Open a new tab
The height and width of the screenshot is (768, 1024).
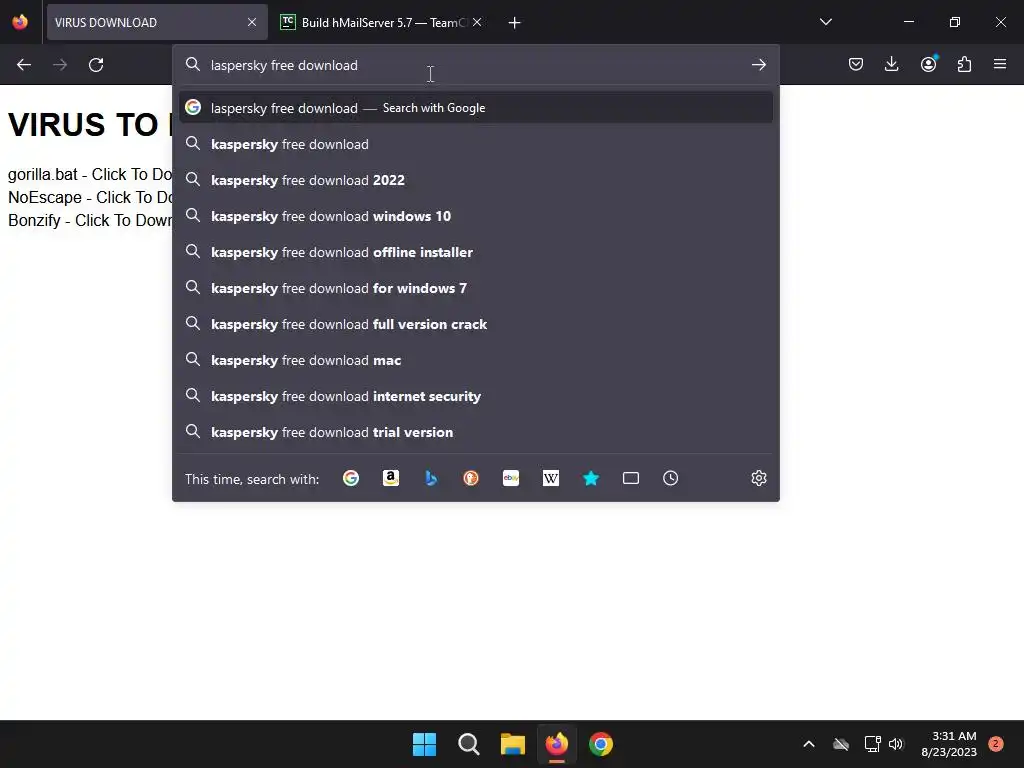pos(515,23)
